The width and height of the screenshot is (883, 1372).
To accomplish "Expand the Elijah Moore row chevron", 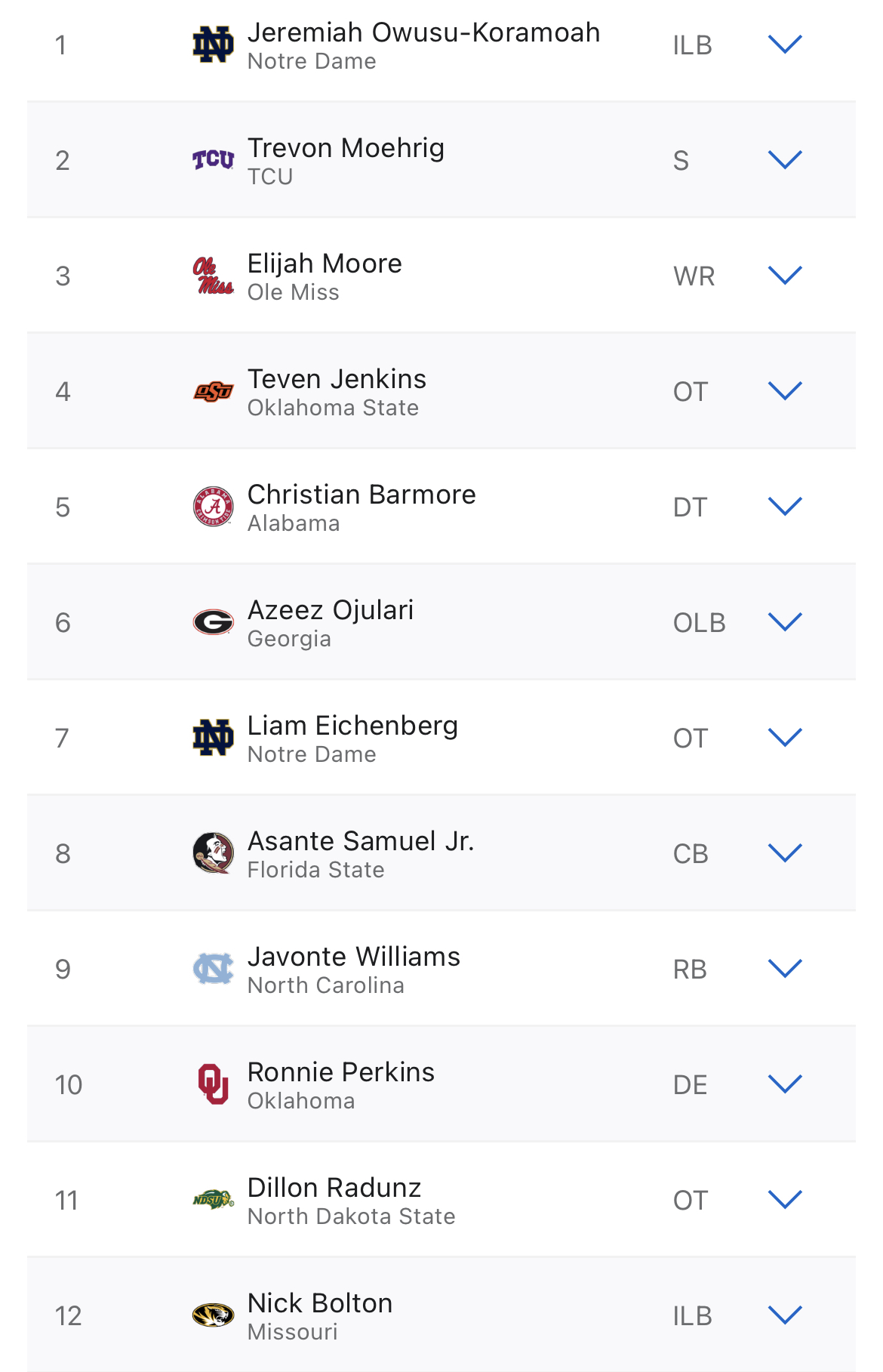I will pyautogui.click(x=785, y=276).
